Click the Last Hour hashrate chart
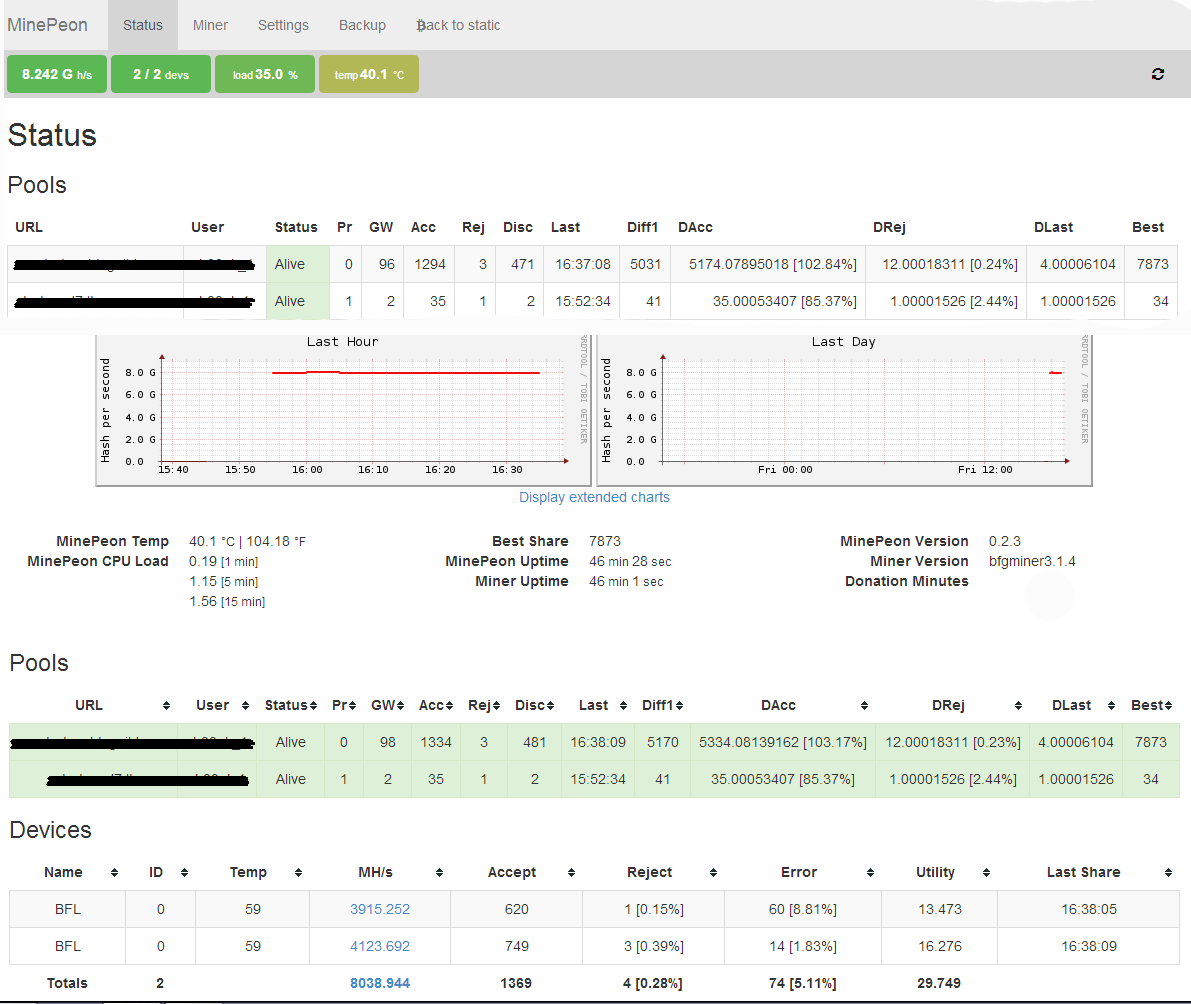The width and height of the screenshot is (1191, 1004). 343,410
